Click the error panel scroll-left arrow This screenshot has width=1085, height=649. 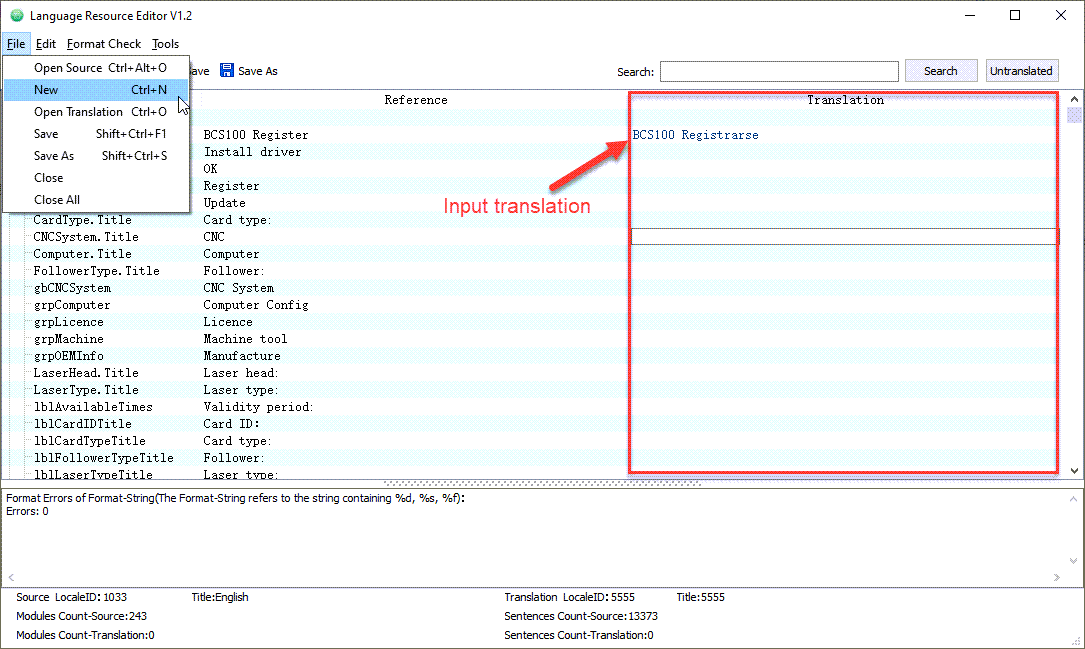pos(11,577)
